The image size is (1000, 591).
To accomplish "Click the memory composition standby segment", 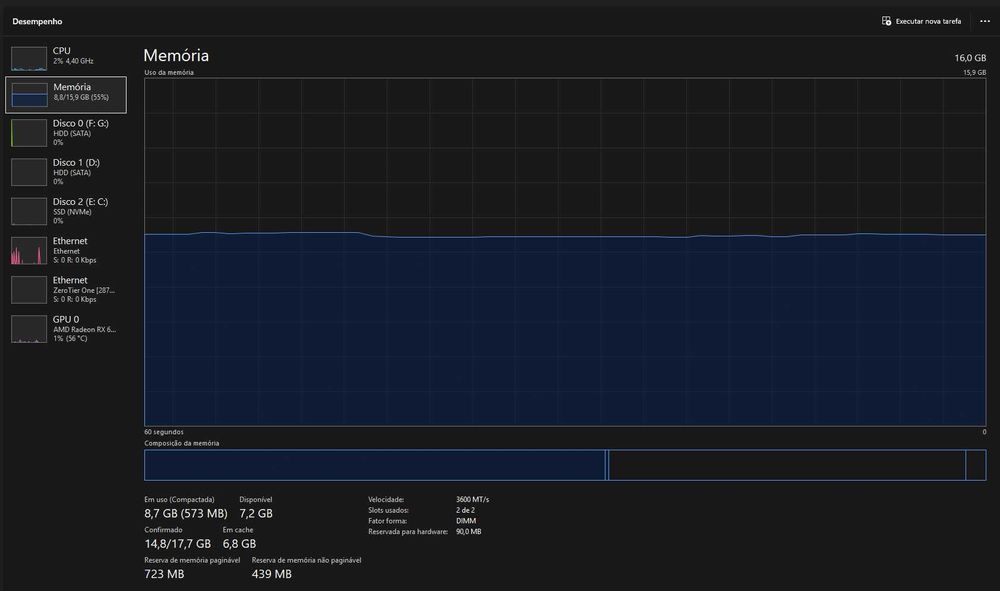I will pos(787,465).
